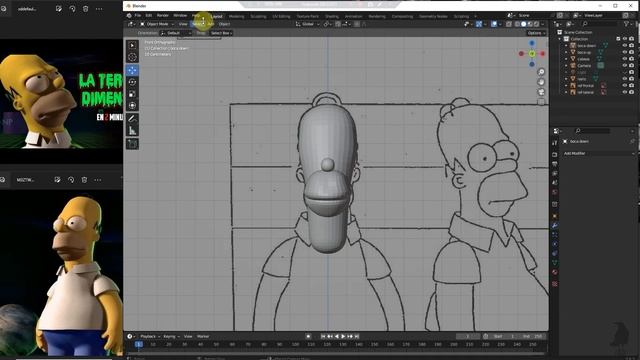Select the Annotate tool
640x360 pixels.
pos(132,119)
